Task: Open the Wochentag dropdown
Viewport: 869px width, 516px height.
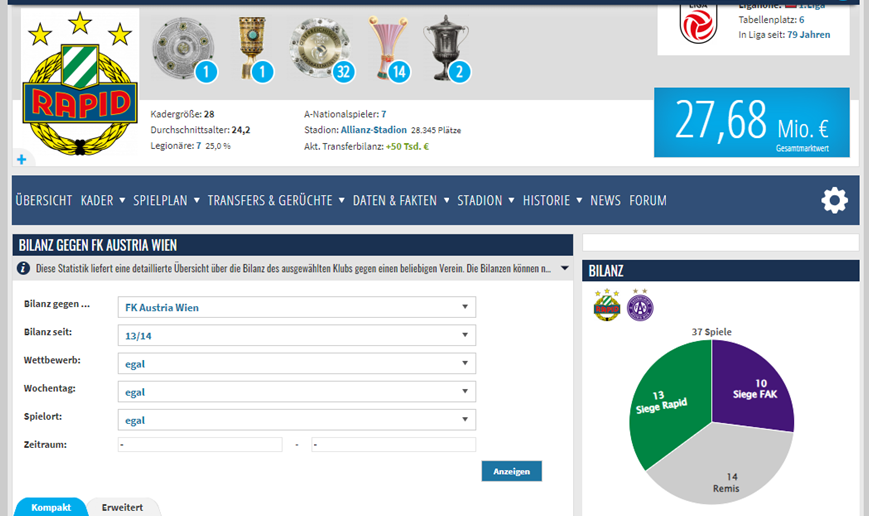Action: (297, 392)
